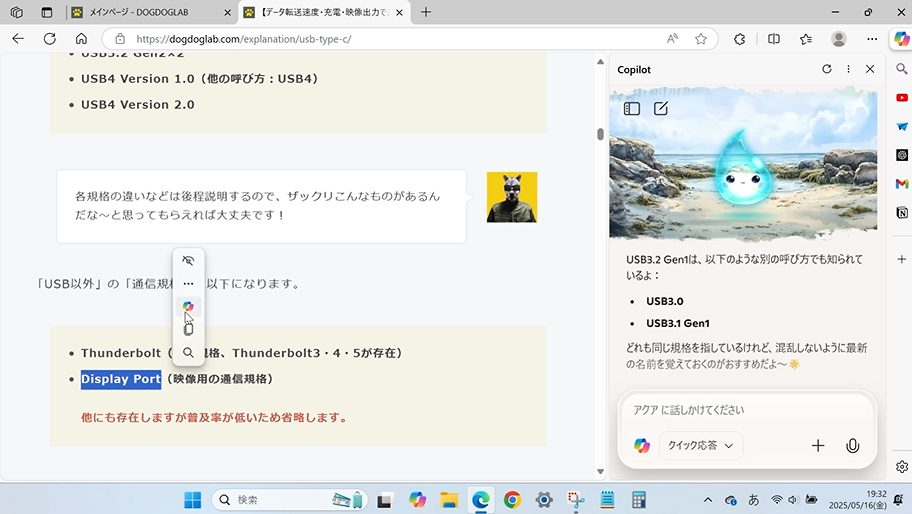Image resolution: width=912 pixels, height=514 pixels.
Task: Open a new browser tab
Action: pos(427,12)
